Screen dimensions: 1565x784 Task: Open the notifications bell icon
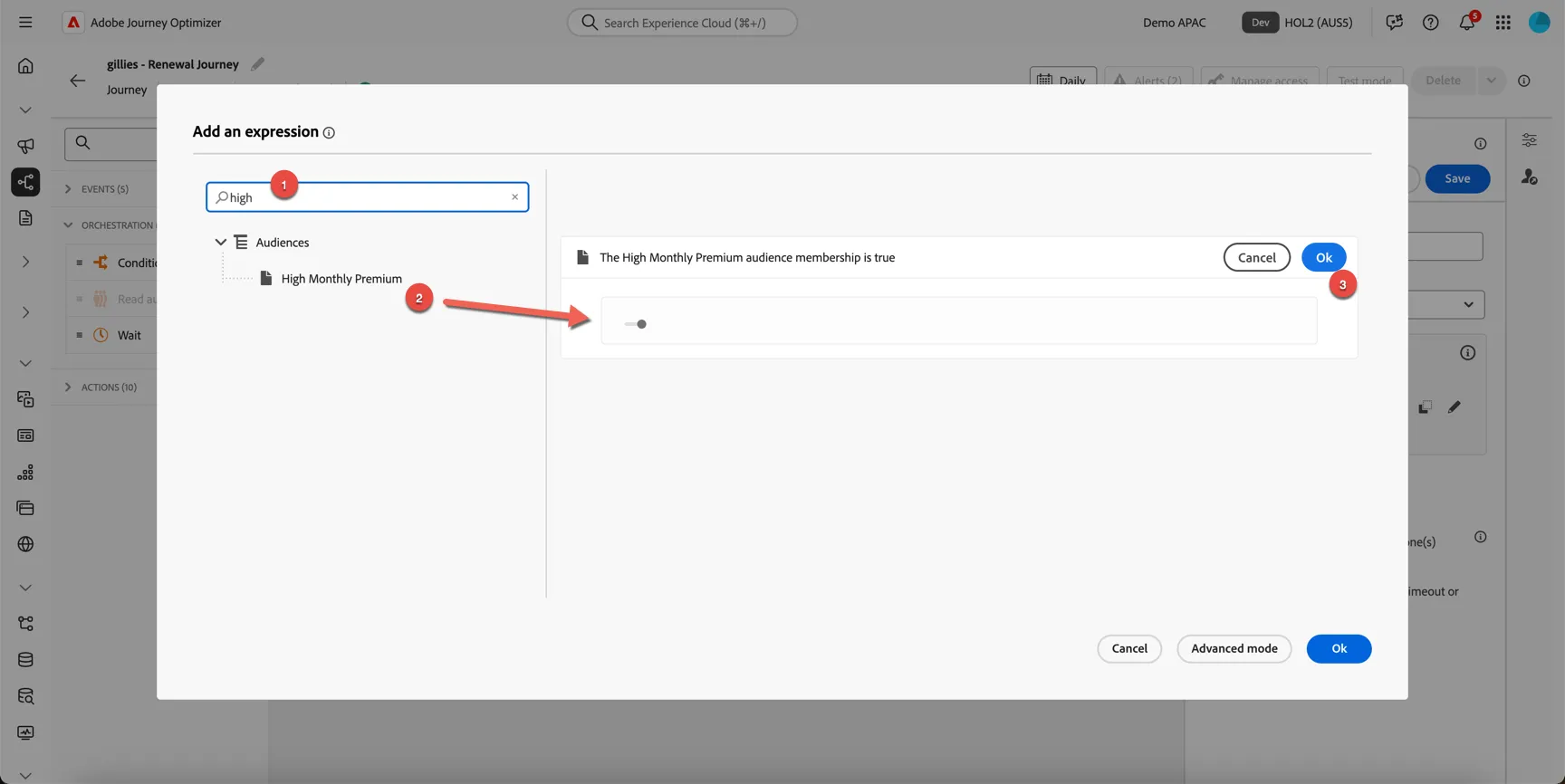pyautogui.click(x=1467, y=22)
